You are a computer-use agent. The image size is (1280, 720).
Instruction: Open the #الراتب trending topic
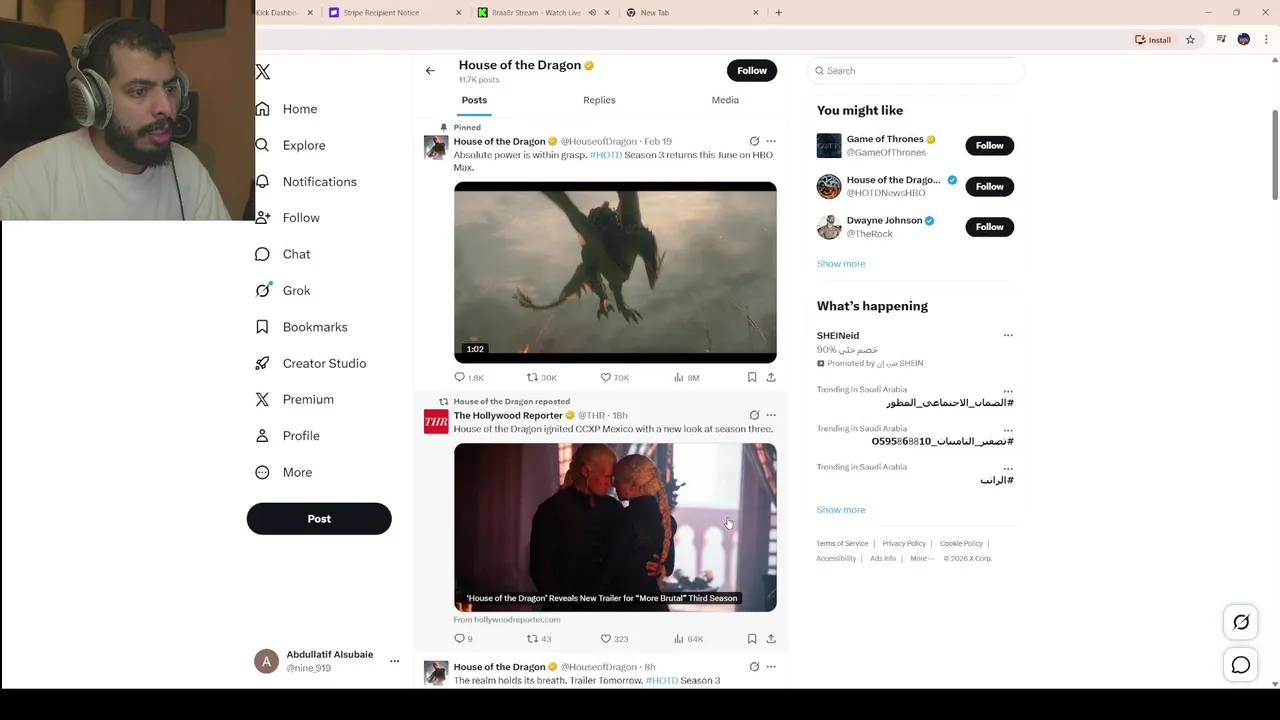[997, 480]
